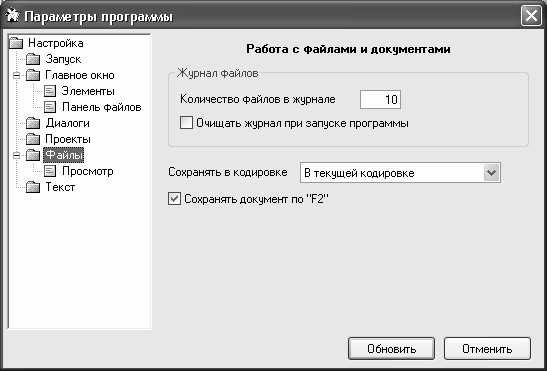This screenshot has width=547, height=371.
Task: Click the application icon in title bar
Action: click(x=12, y=16)
